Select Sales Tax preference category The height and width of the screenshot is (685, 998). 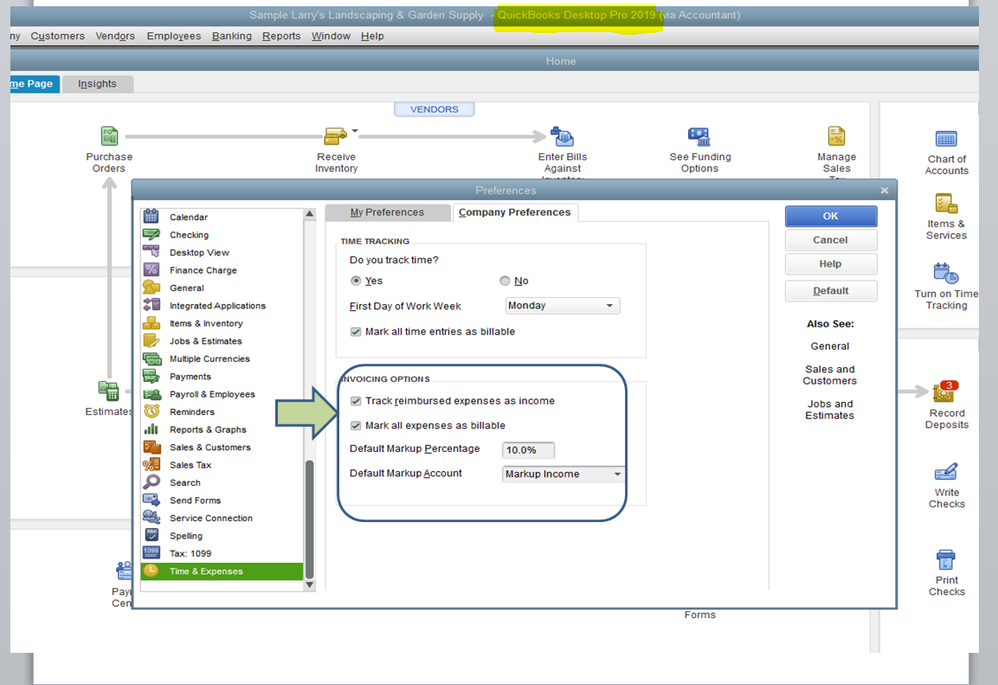[x=221, y=465]
